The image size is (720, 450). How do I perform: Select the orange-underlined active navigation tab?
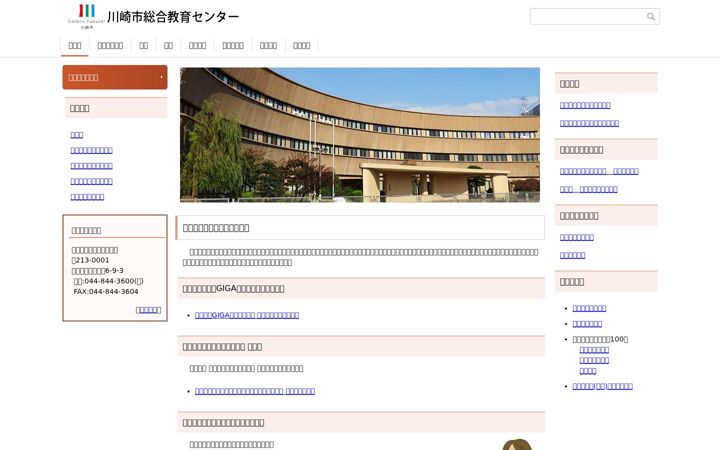coord(74,46)
